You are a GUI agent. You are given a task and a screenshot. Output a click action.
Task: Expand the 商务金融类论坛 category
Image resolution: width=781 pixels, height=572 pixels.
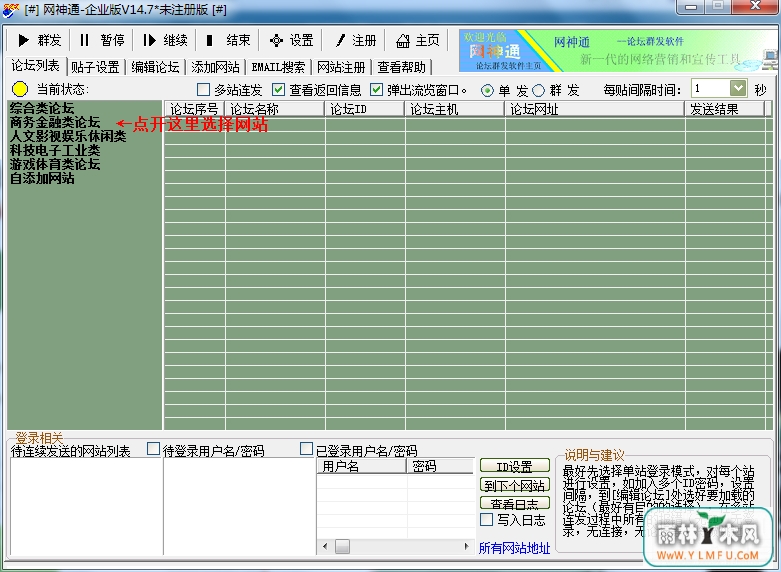(55, 122)
